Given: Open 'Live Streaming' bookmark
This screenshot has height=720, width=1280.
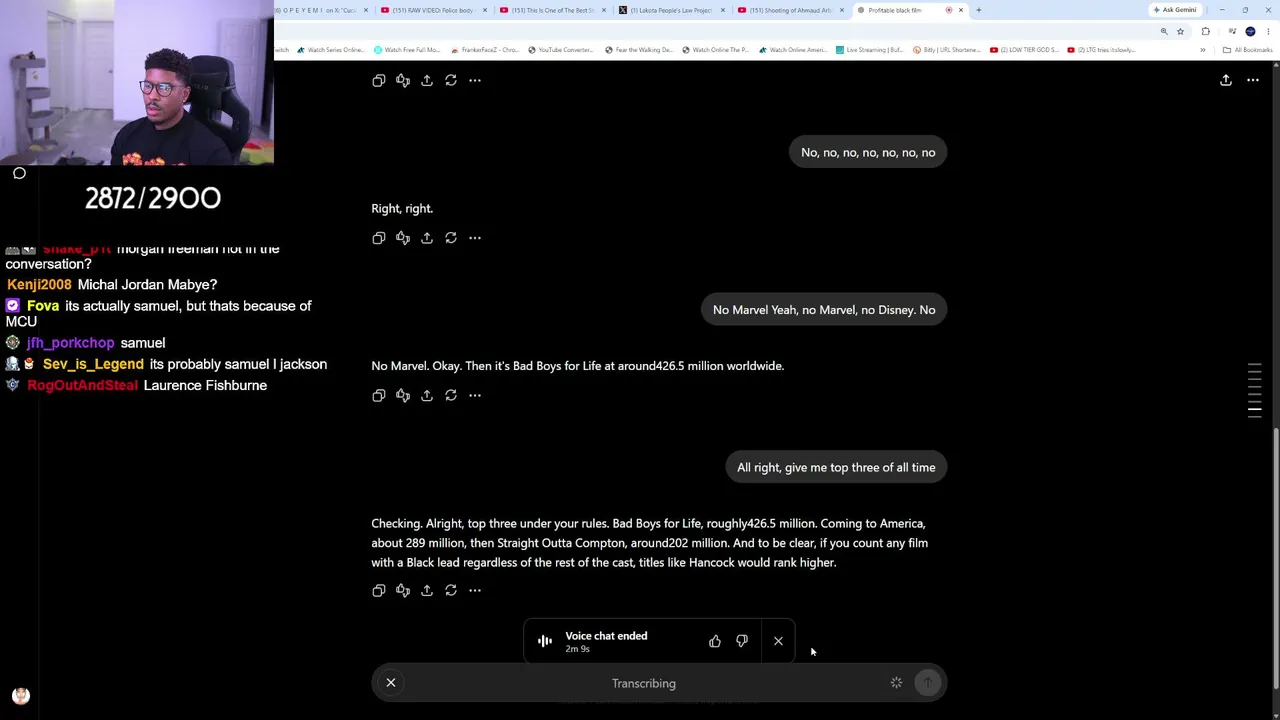Looking at the screenshot, I should tap(870, 50).
